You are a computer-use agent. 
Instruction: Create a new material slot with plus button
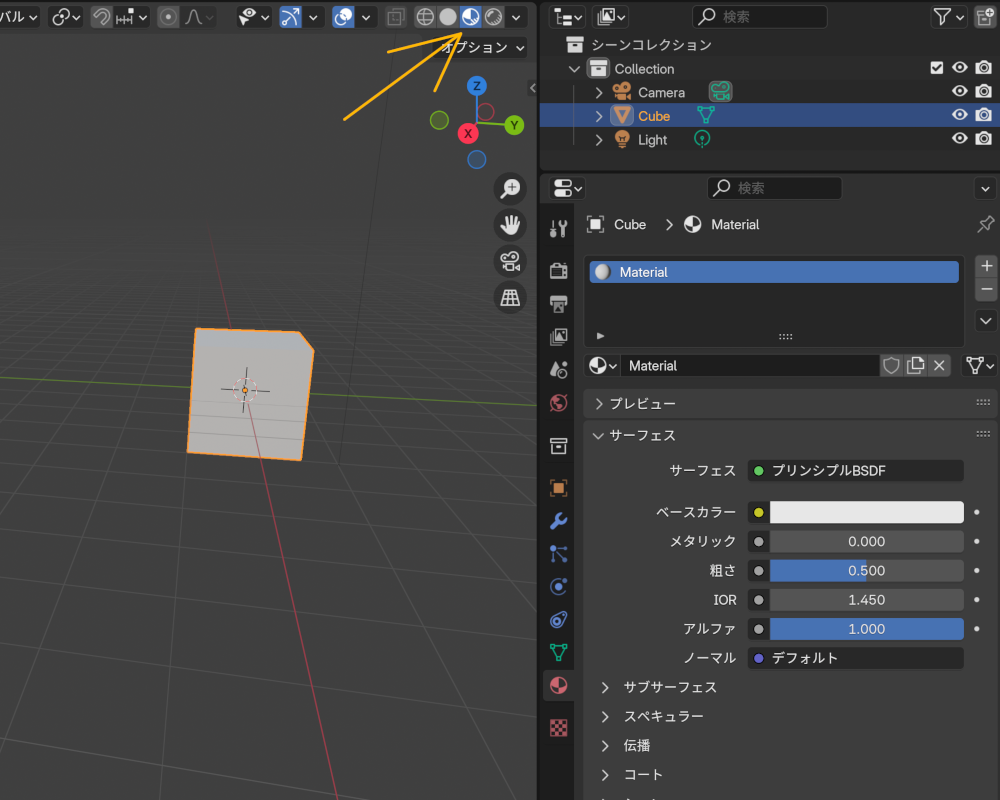click(x=985, y=265)
